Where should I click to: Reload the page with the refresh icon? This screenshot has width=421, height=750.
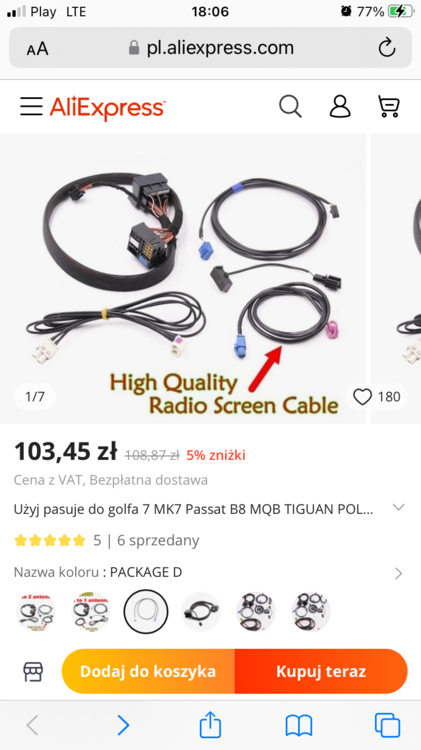pyautogui.click(x=387, y=48)
